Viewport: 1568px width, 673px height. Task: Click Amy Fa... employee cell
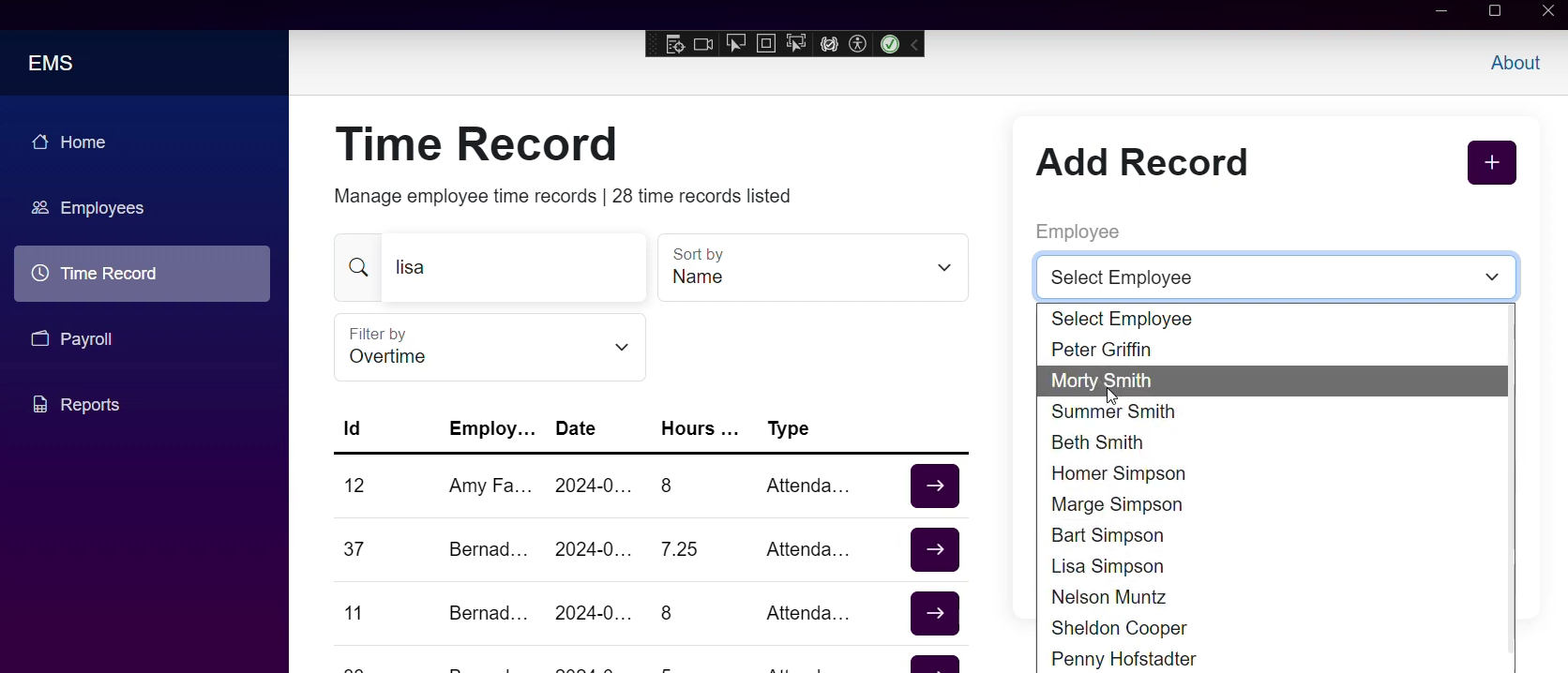(x=490, y=486)
